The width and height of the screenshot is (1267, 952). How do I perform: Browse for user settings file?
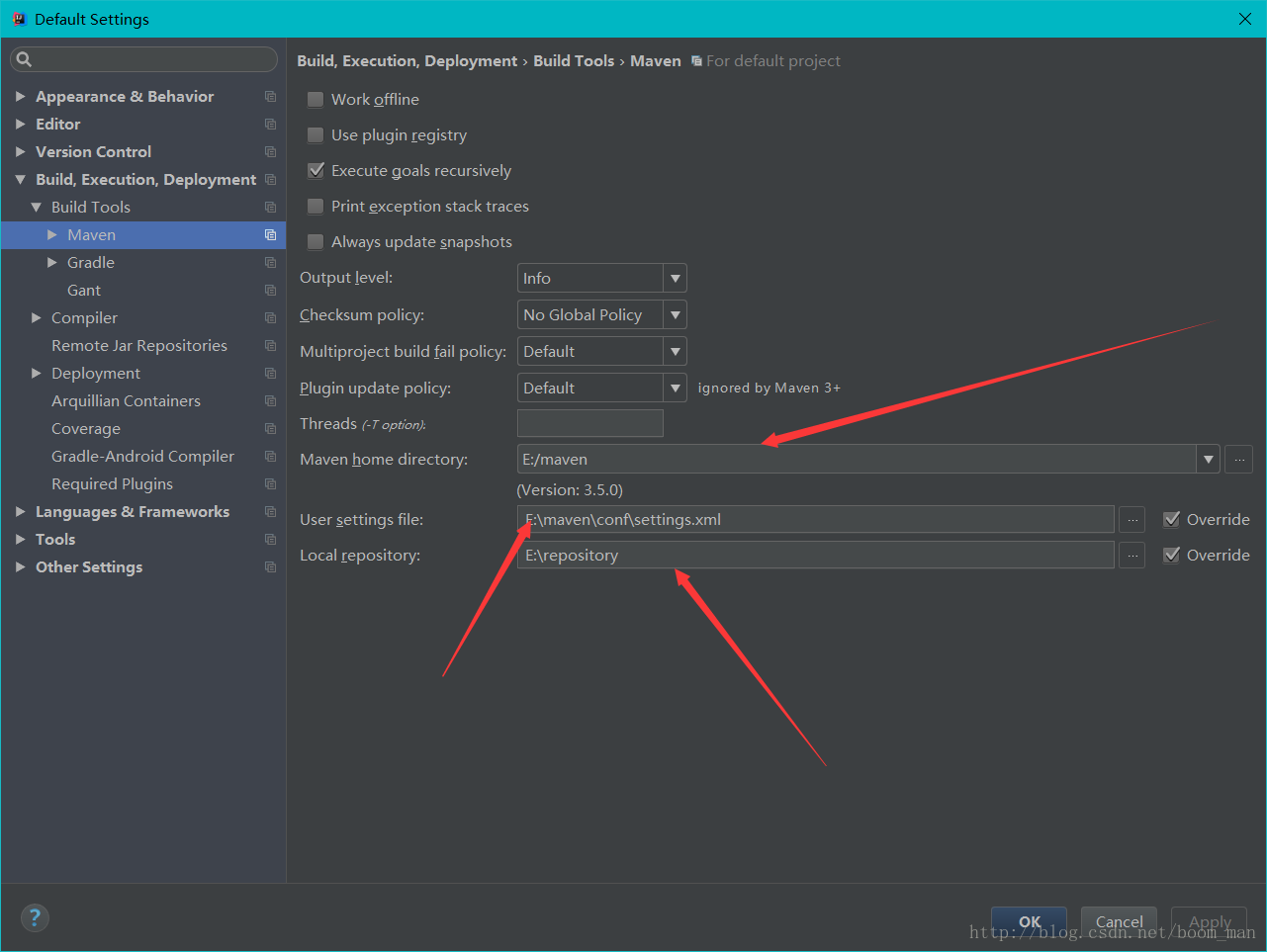pos(1132,520)
